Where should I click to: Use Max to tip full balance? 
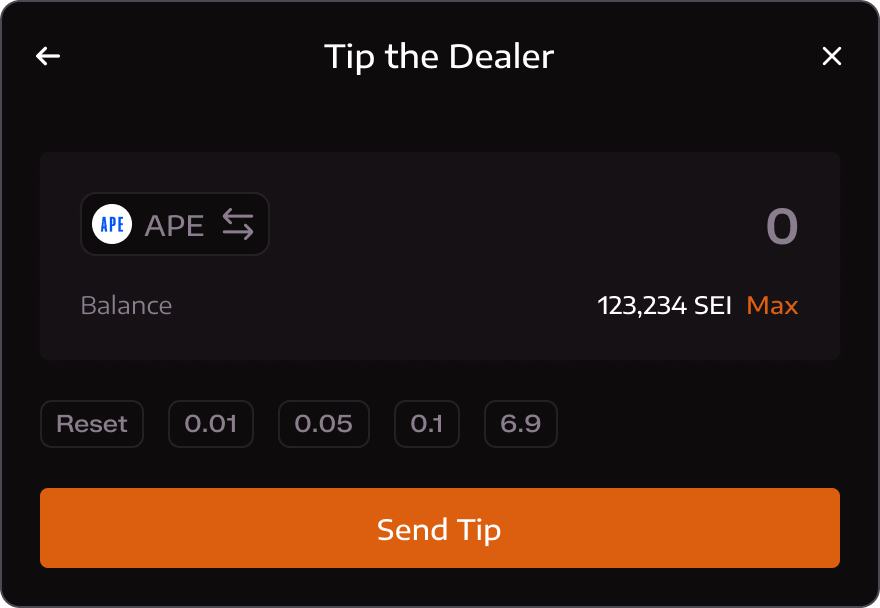[x=772, y=305]
